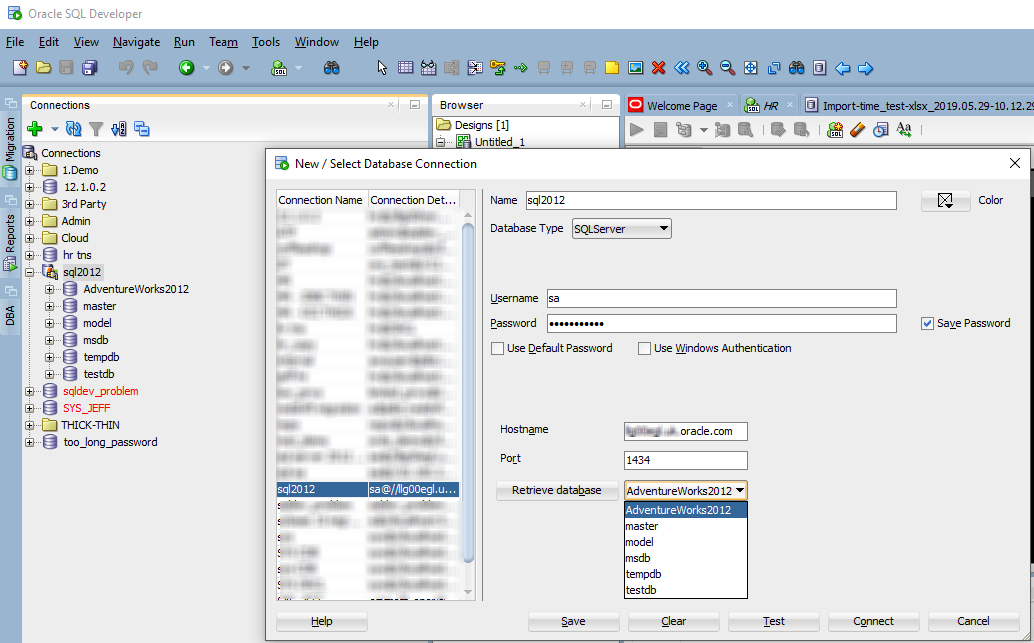Click the Save button in dialog
Screen dimensions: 1034x643
573,621
